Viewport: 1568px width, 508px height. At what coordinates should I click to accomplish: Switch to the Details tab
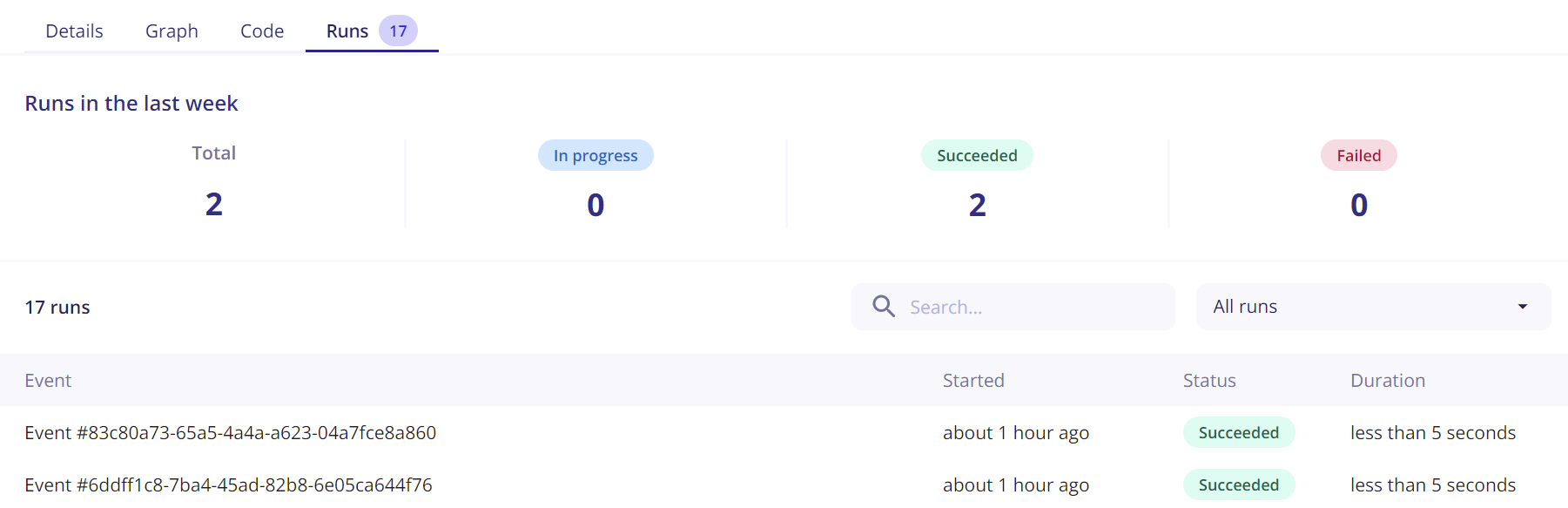tap(74, 31)
